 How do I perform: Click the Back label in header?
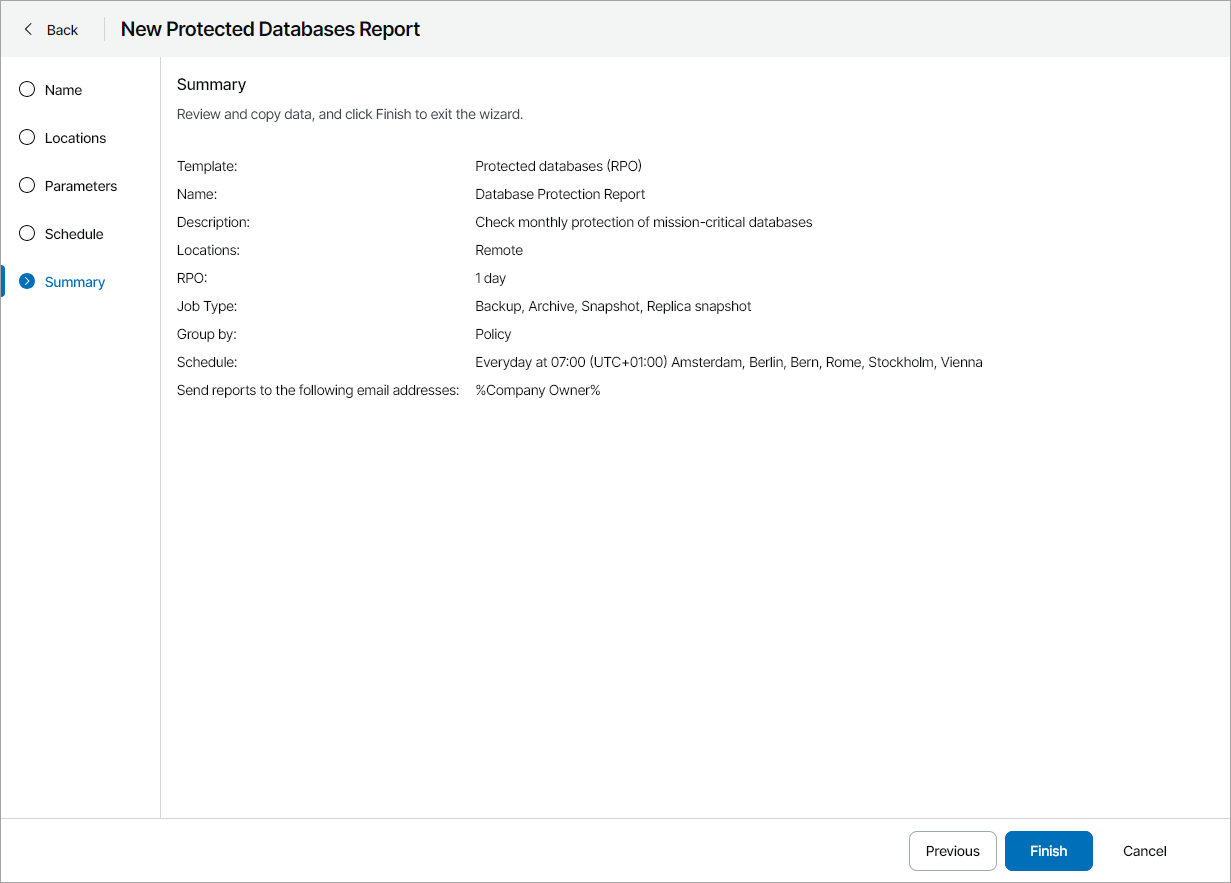(x=62, y=30)
